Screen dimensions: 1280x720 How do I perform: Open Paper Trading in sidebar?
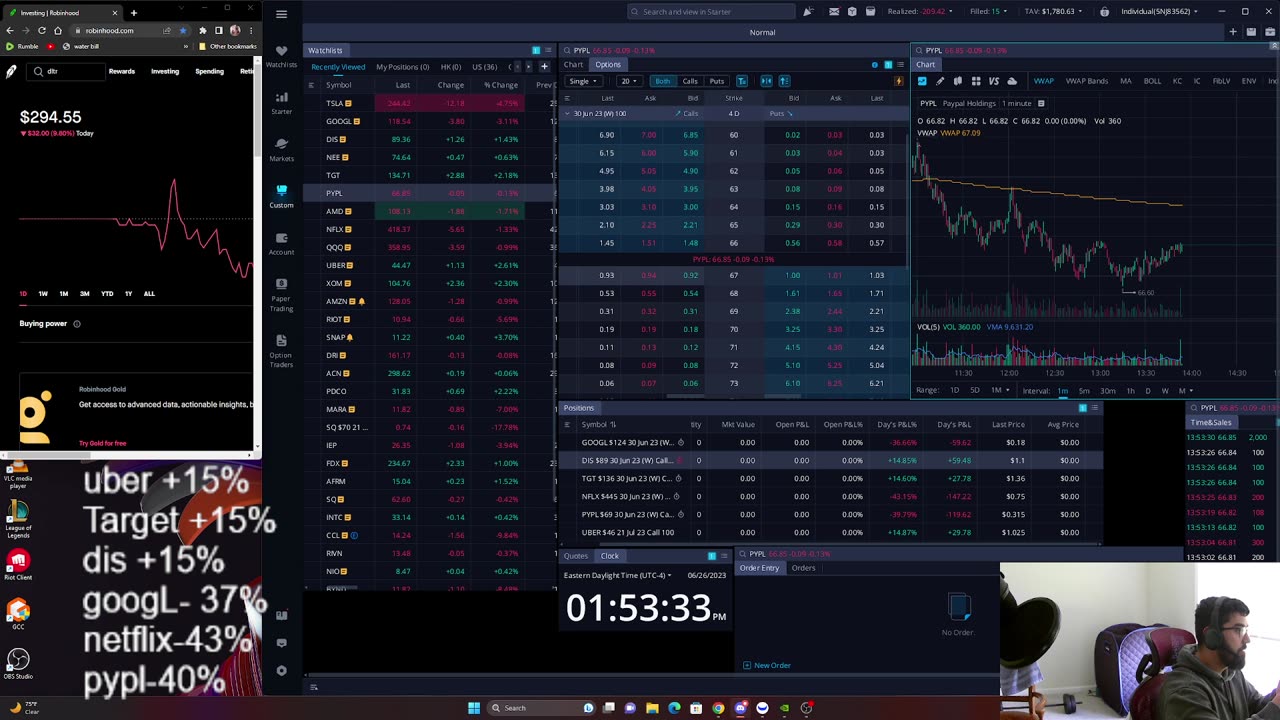(281, 296)
